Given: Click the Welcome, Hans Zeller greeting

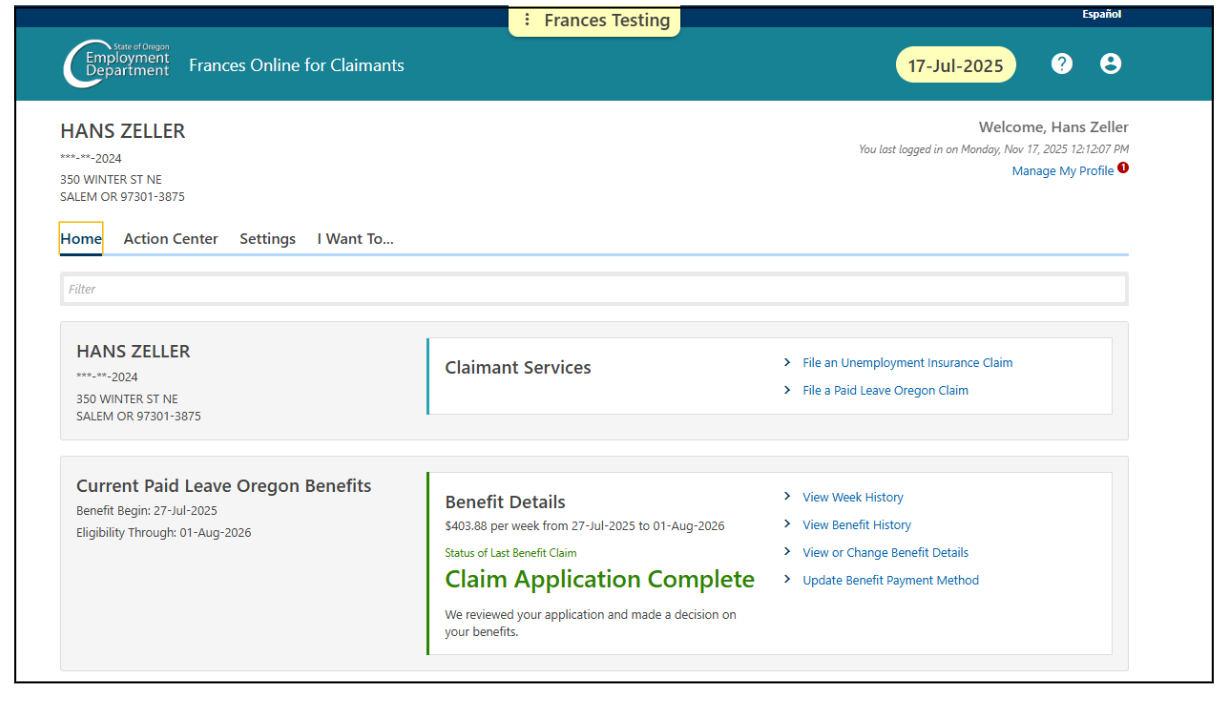Looking at the screenshot, I should [x=1053, y=127].
